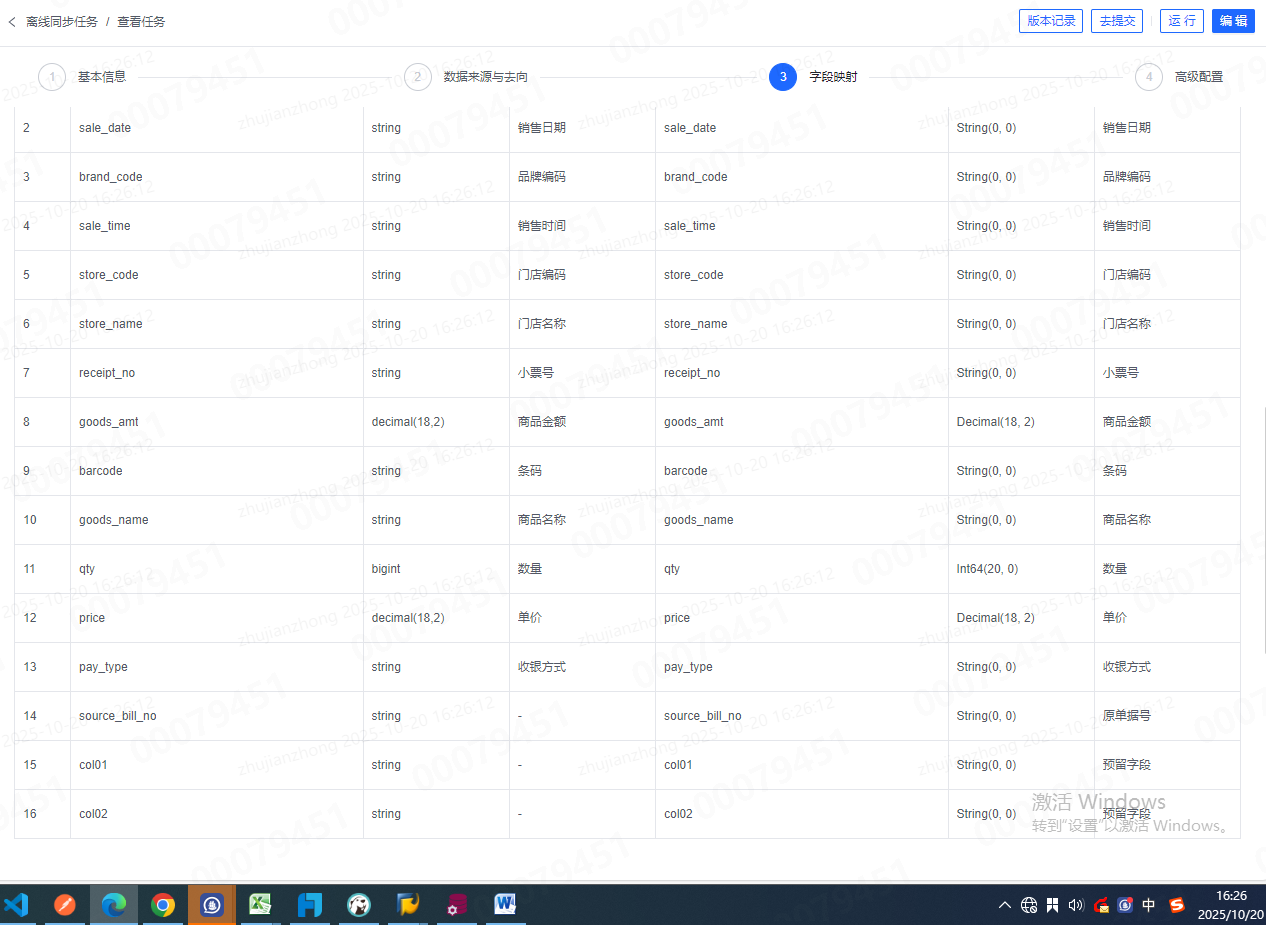
Task: Expand the hidden system tray icons chevron
Action: (x=1005, y=905)
